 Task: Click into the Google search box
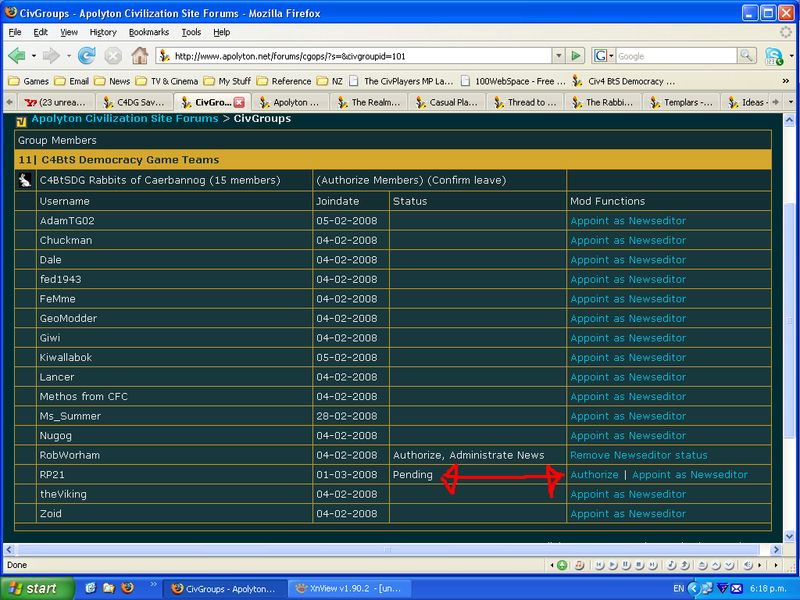680,56
